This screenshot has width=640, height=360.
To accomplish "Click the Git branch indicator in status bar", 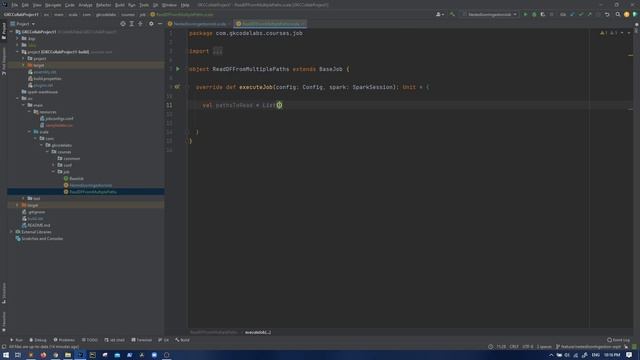I will [x=588, y=347].
